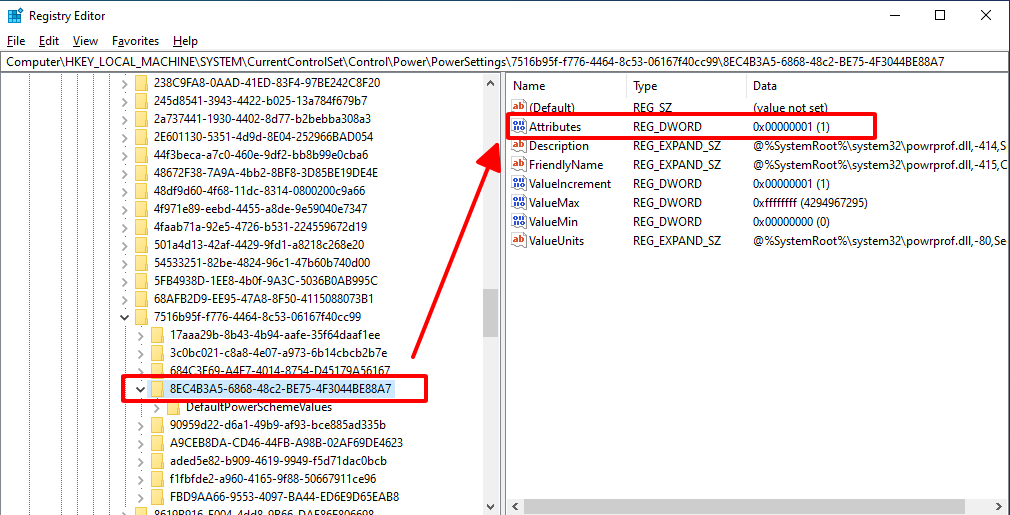Click folder icon of 501a4d13-42af-4429 key

pos(141,245)
